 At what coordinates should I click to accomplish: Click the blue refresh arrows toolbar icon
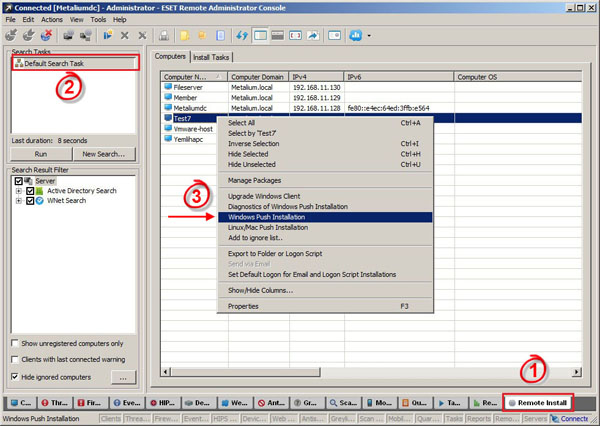242,36
